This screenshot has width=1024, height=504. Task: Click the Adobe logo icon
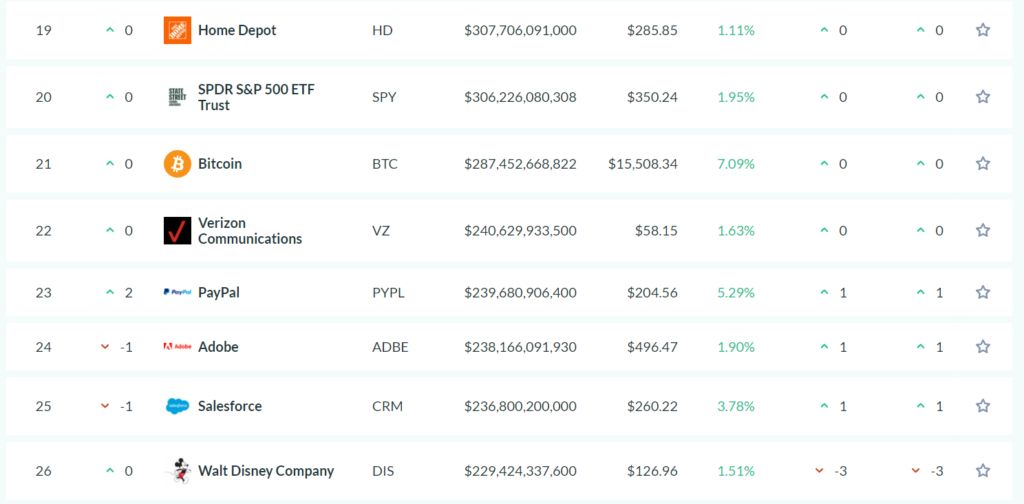[x=177, y=347]
